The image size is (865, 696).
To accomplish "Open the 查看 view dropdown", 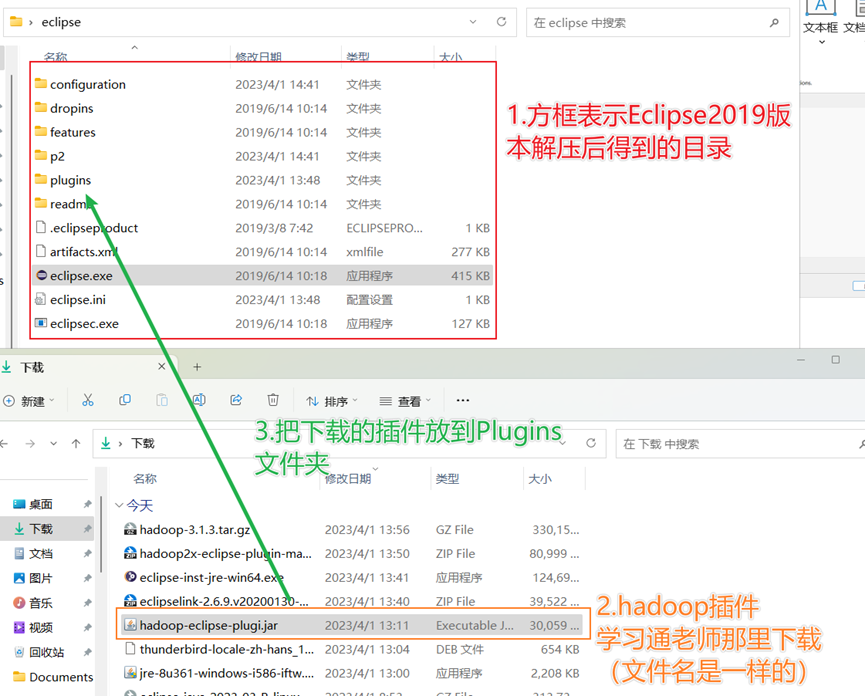I will (x=405, y=401).
